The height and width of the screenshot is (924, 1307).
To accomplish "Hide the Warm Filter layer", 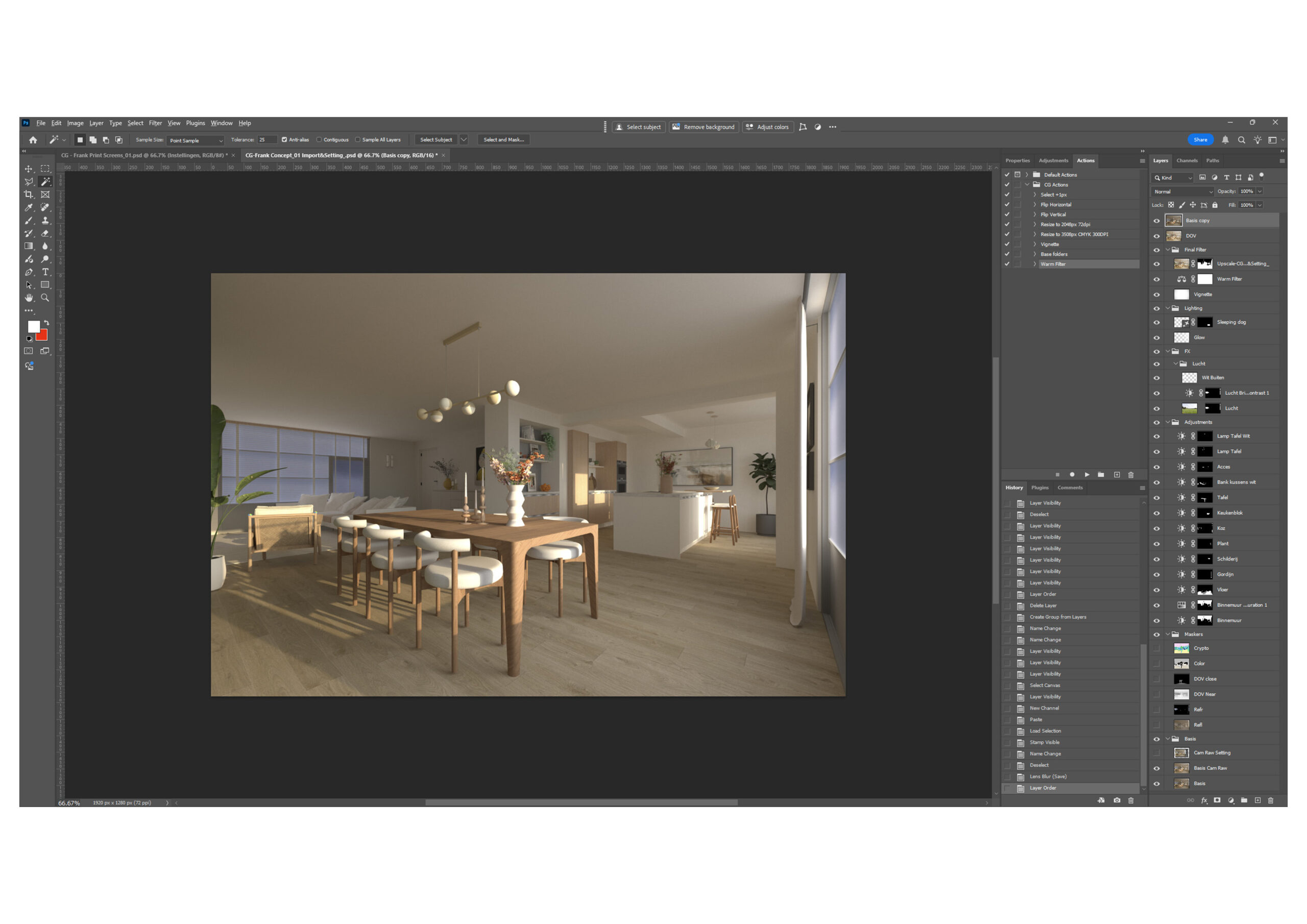I will [1156, 280].
